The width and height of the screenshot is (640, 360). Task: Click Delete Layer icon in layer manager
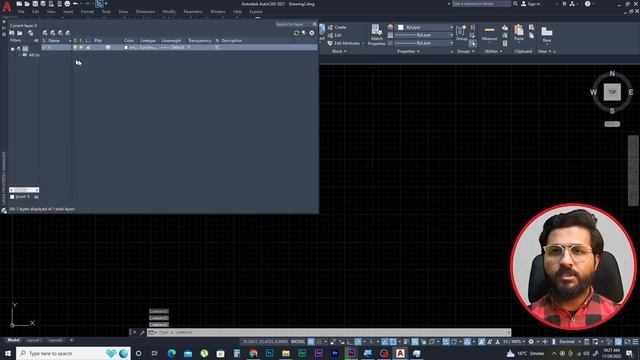(60, 33)
